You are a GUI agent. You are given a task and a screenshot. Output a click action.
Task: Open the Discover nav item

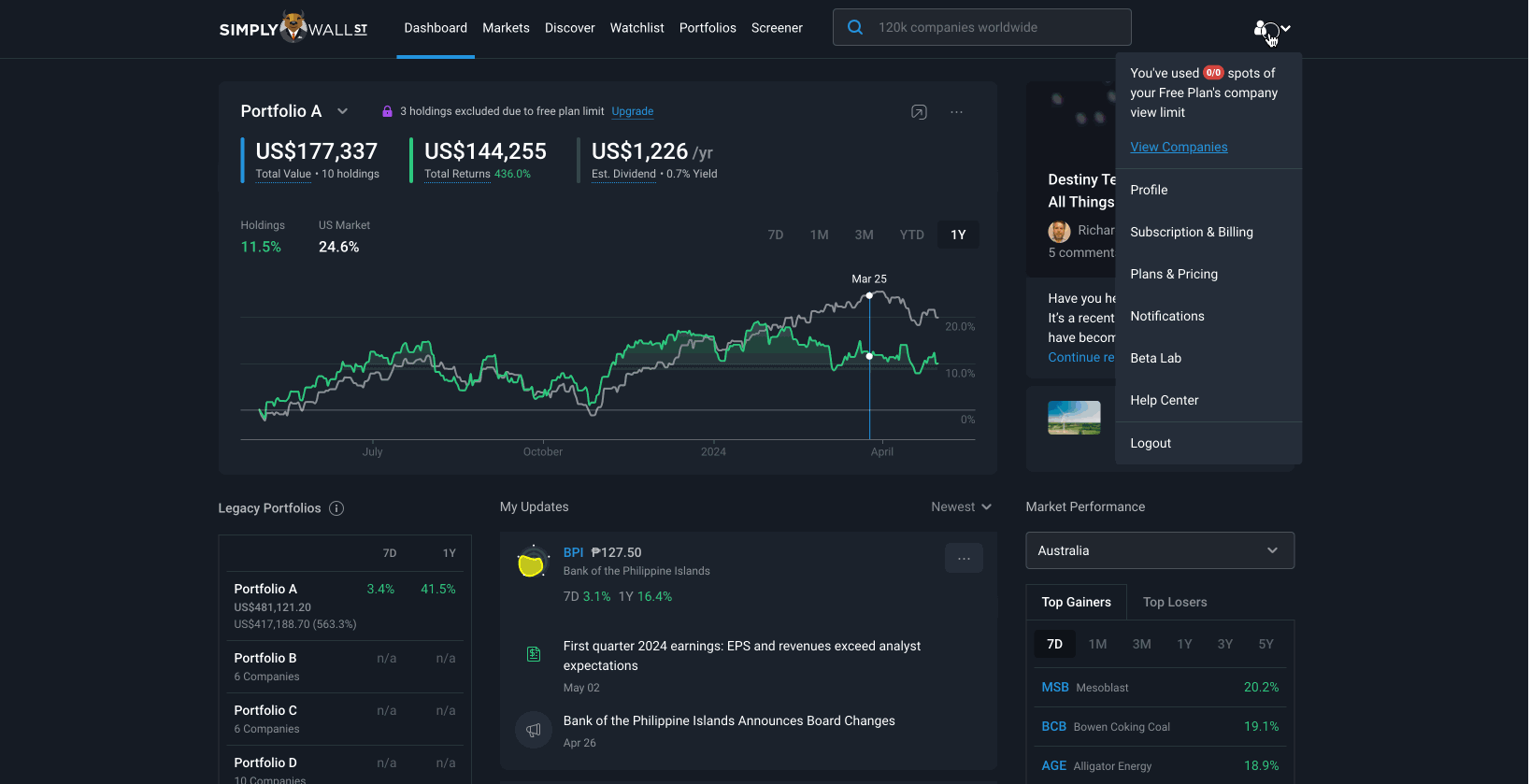(x=570, y=28)
